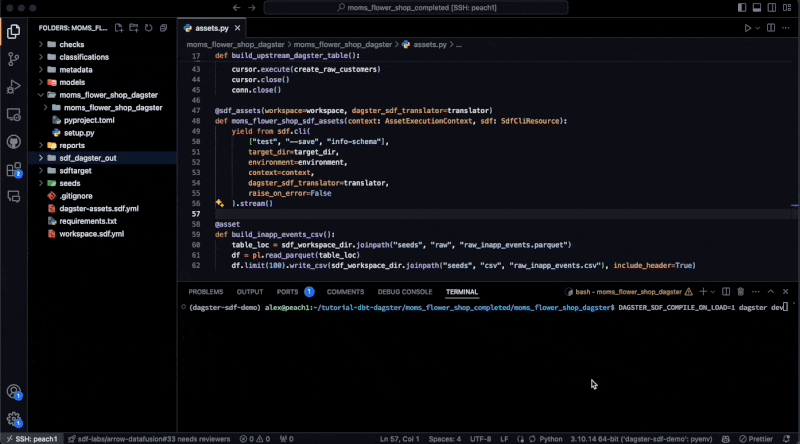Click the Ln 57, Col 1 indicator
This screenshot has width=800, height=444.
pyautogui.click(x=399, y=439)
